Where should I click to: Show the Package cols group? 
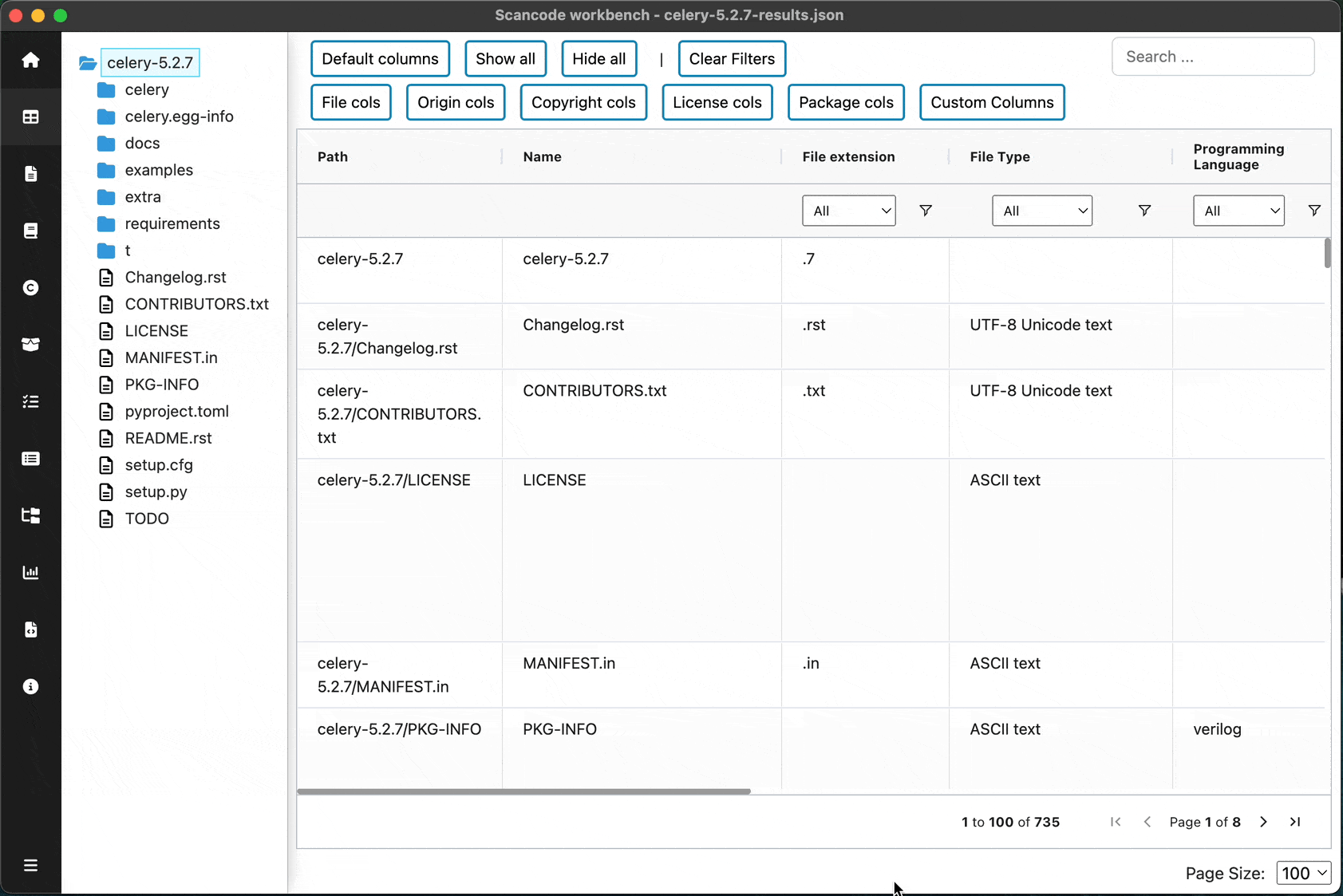846,102
